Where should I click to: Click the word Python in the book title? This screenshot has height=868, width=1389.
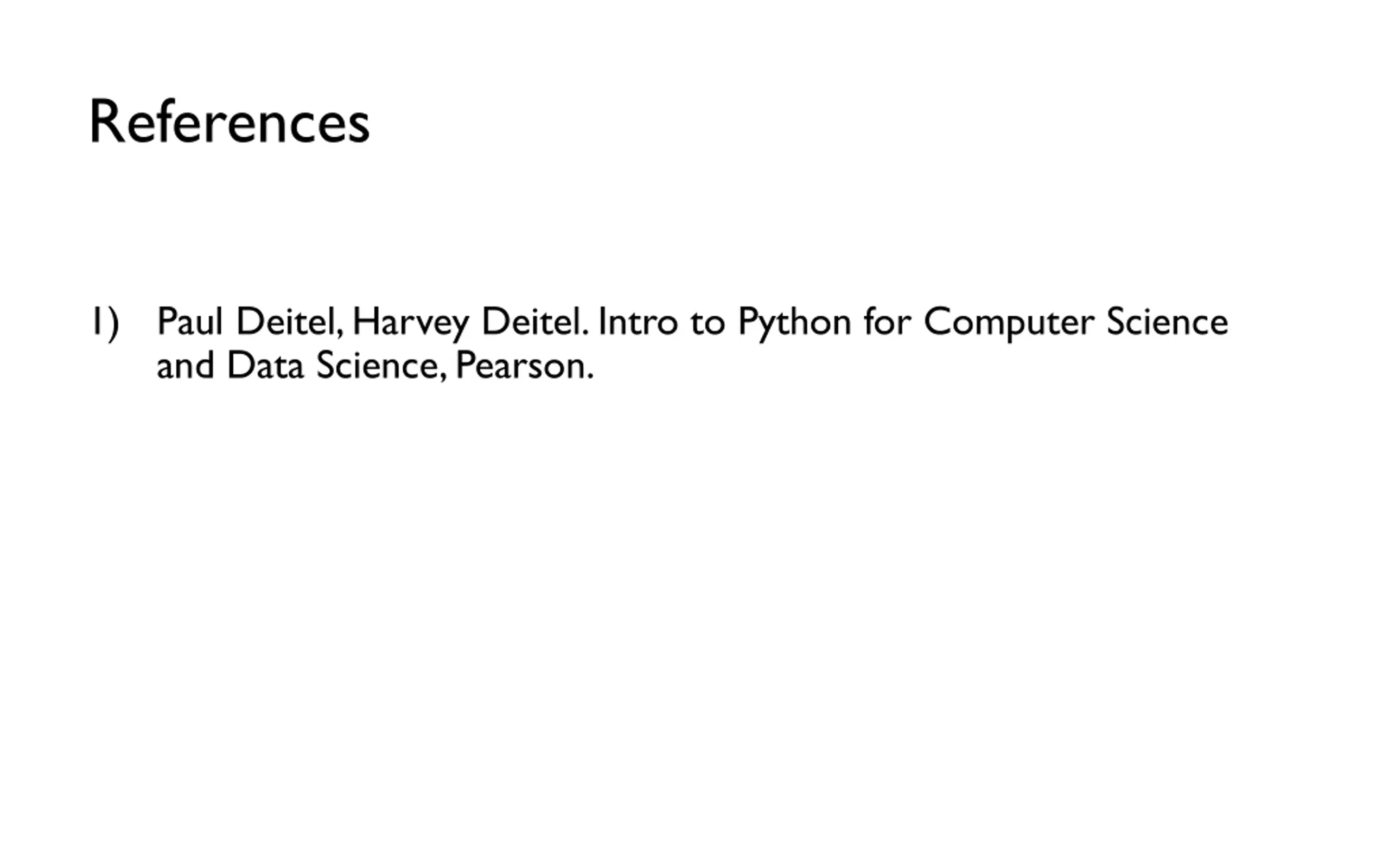[x=794, y=323]
